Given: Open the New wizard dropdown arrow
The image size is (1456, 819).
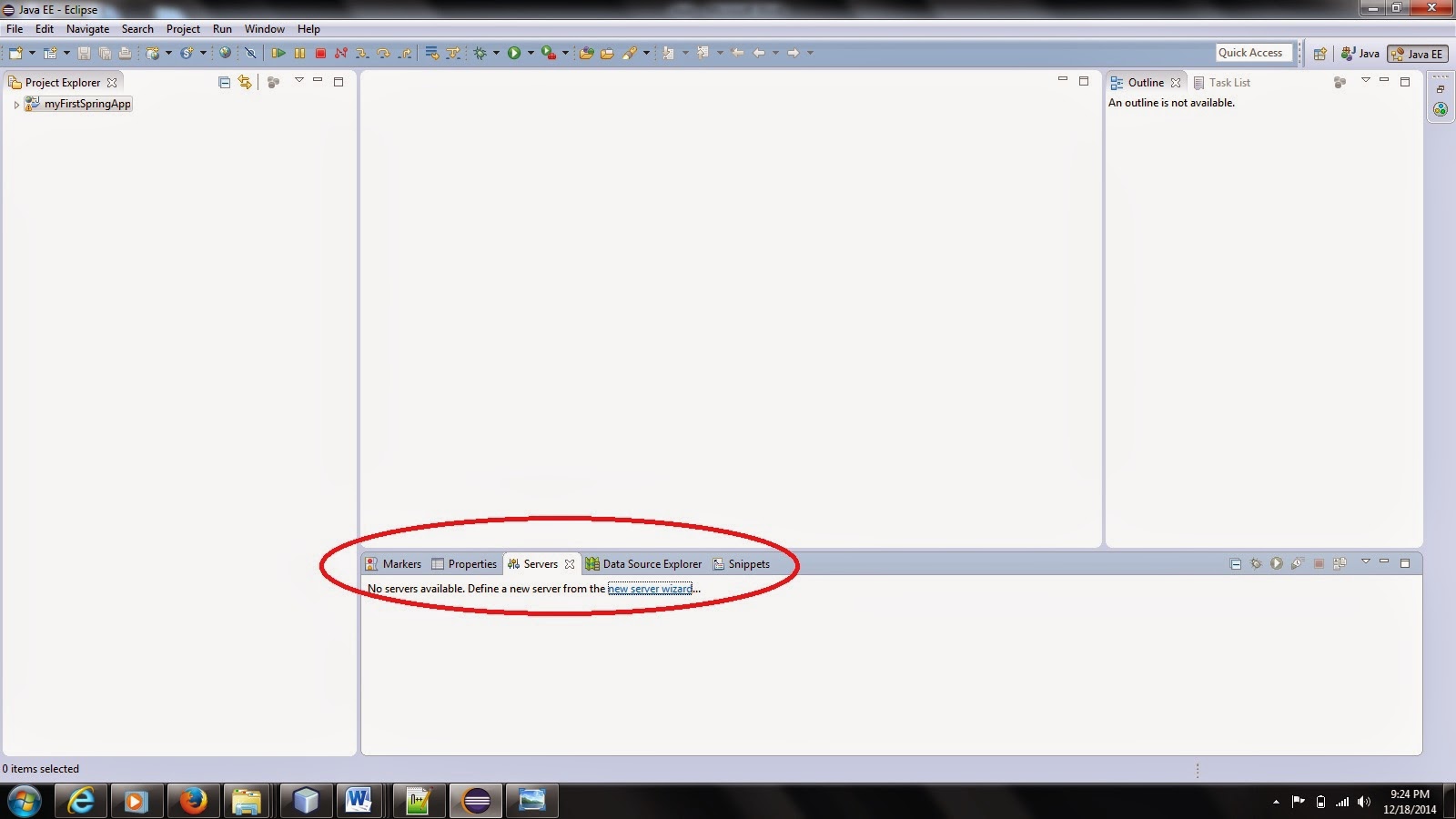Looking at the screenshot, I should (x=31, y=52).
